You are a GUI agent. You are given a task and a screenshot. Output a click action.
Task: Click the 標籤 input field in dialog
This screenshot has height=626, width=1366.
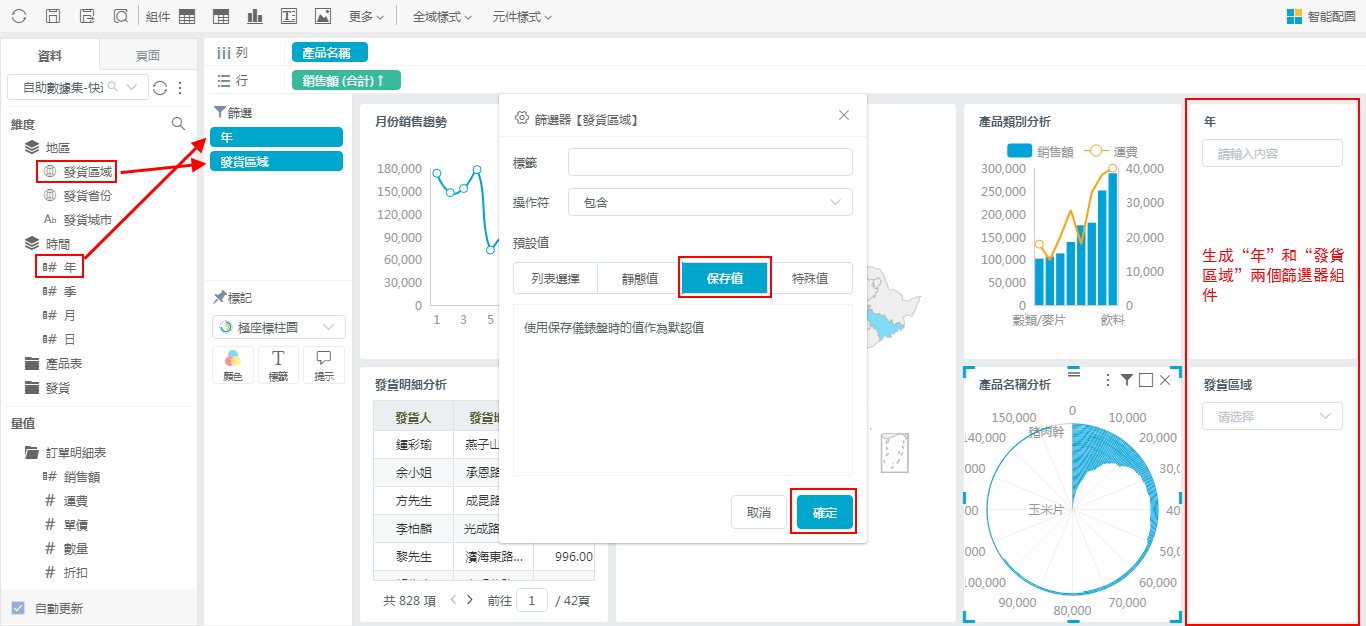point(710,162)
